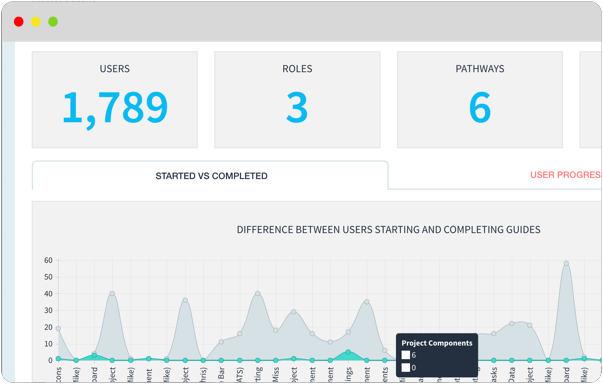Click the raised teal data point under 'ings' peak
603x384 pixels.
pyautogui.click(x=348, y=352)
